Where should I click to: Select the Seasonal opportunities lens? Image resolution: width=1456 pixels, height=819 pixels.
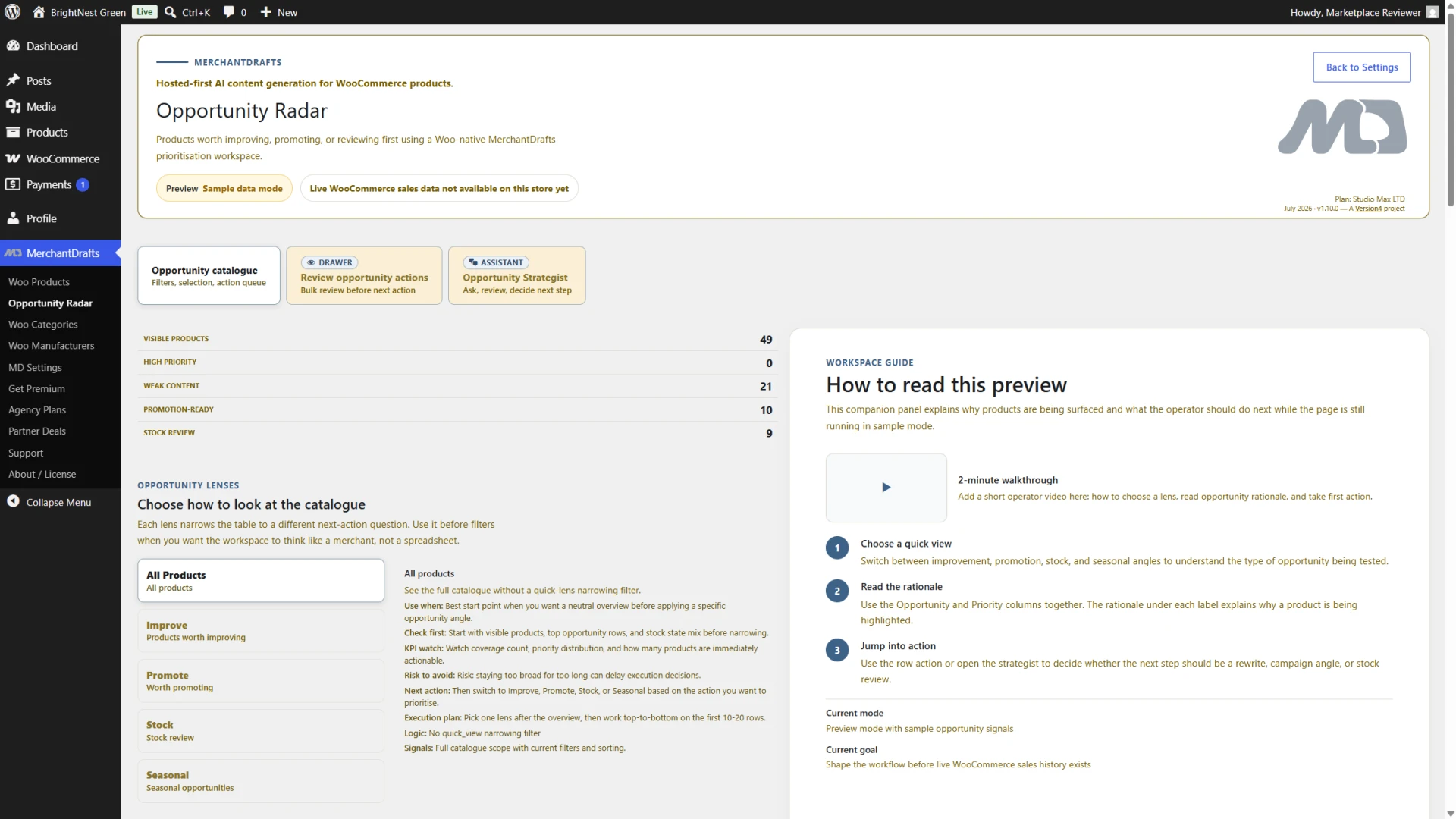pyautogui.click(x=261, y=781)
